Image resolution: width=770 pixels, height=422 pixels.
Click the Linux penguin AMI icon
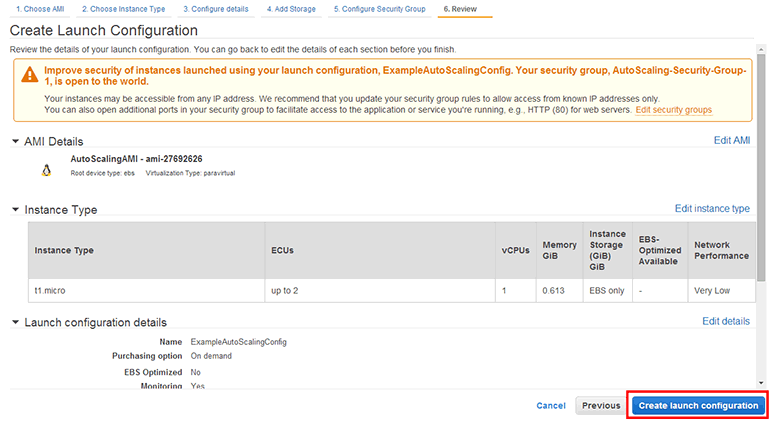click(x=46, y=171)
